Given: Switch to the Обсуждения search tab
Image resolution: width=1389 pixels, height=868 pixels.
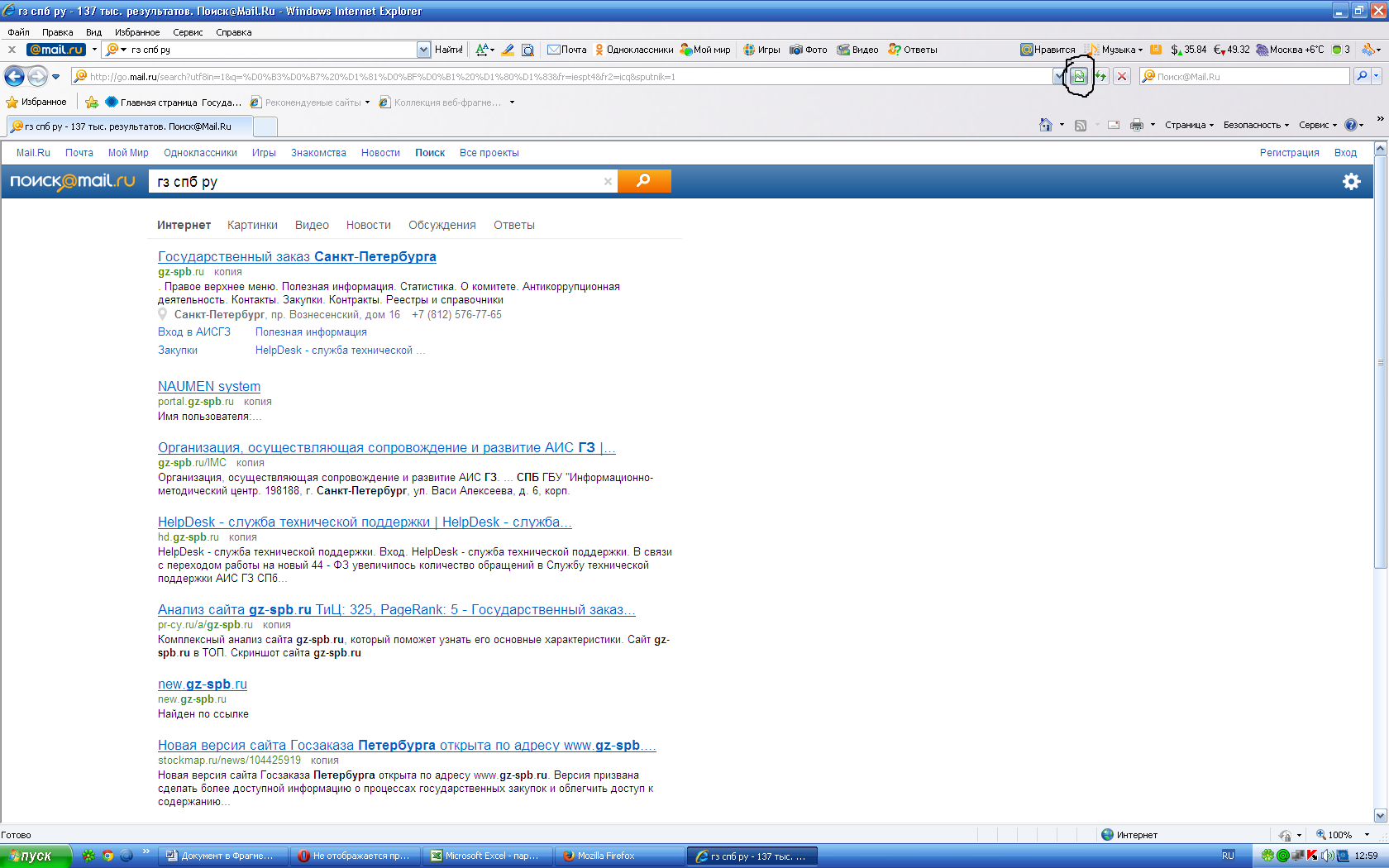Looking at the screenshot, I should [442, 225].
